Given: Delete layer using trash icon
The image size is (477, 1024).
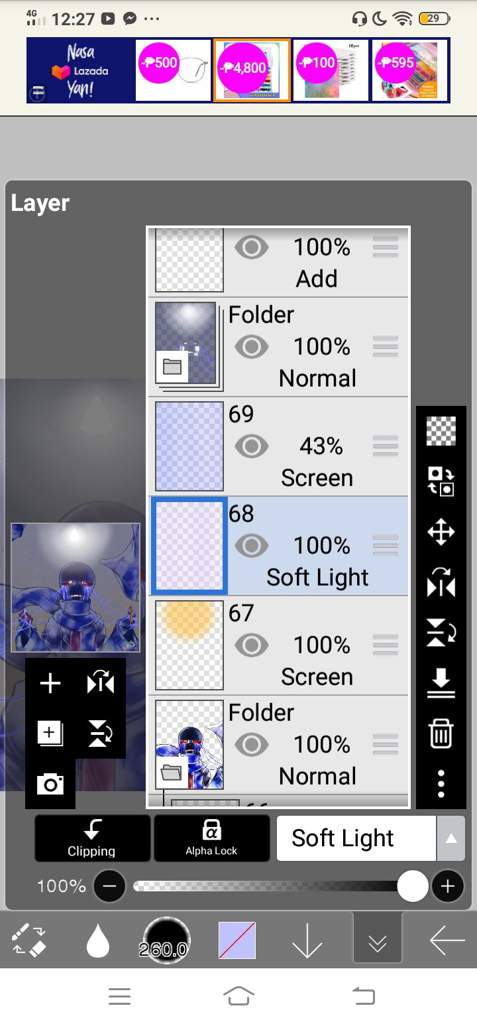Looking at the screenshot, I should pyautogui.click(x=441, y=733).
